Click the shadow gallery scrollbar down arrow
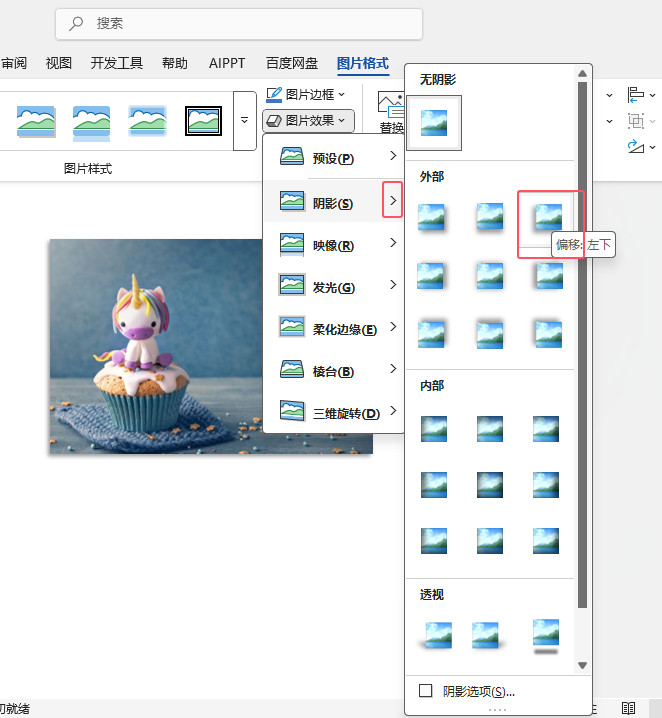The height and width of the screenshot is (718, 662). tap(582, 665)
